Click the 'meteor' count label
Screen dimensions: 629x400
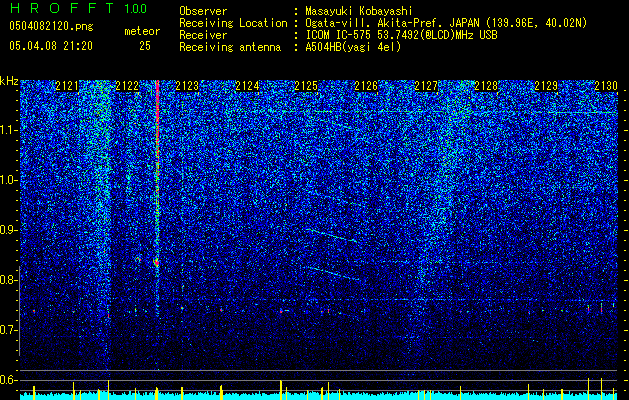[x=142, y=31]
